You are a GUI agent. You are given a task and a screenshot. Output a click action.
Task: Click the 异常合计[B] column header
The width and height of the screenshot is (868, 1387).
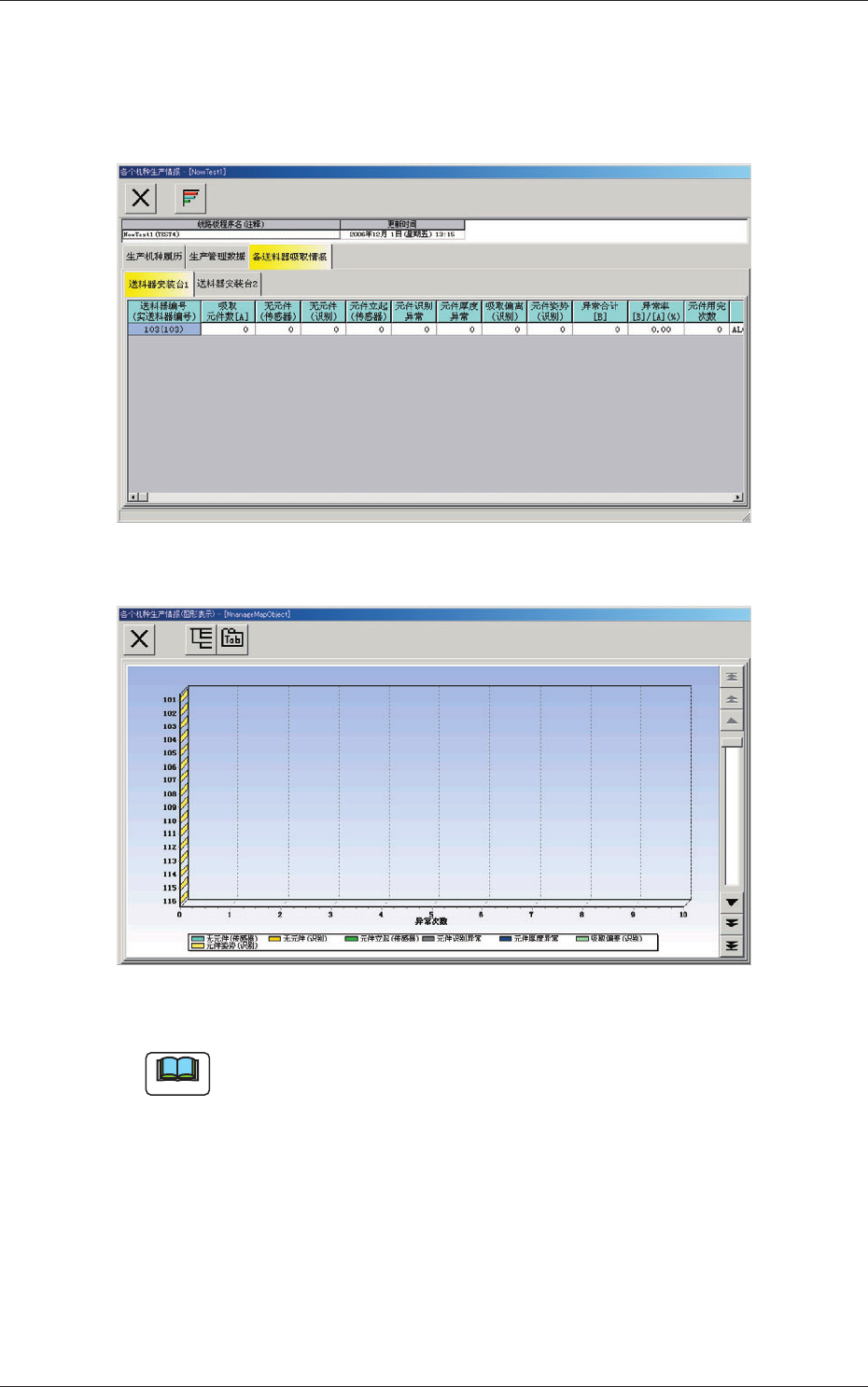click(x=600, y=312)
